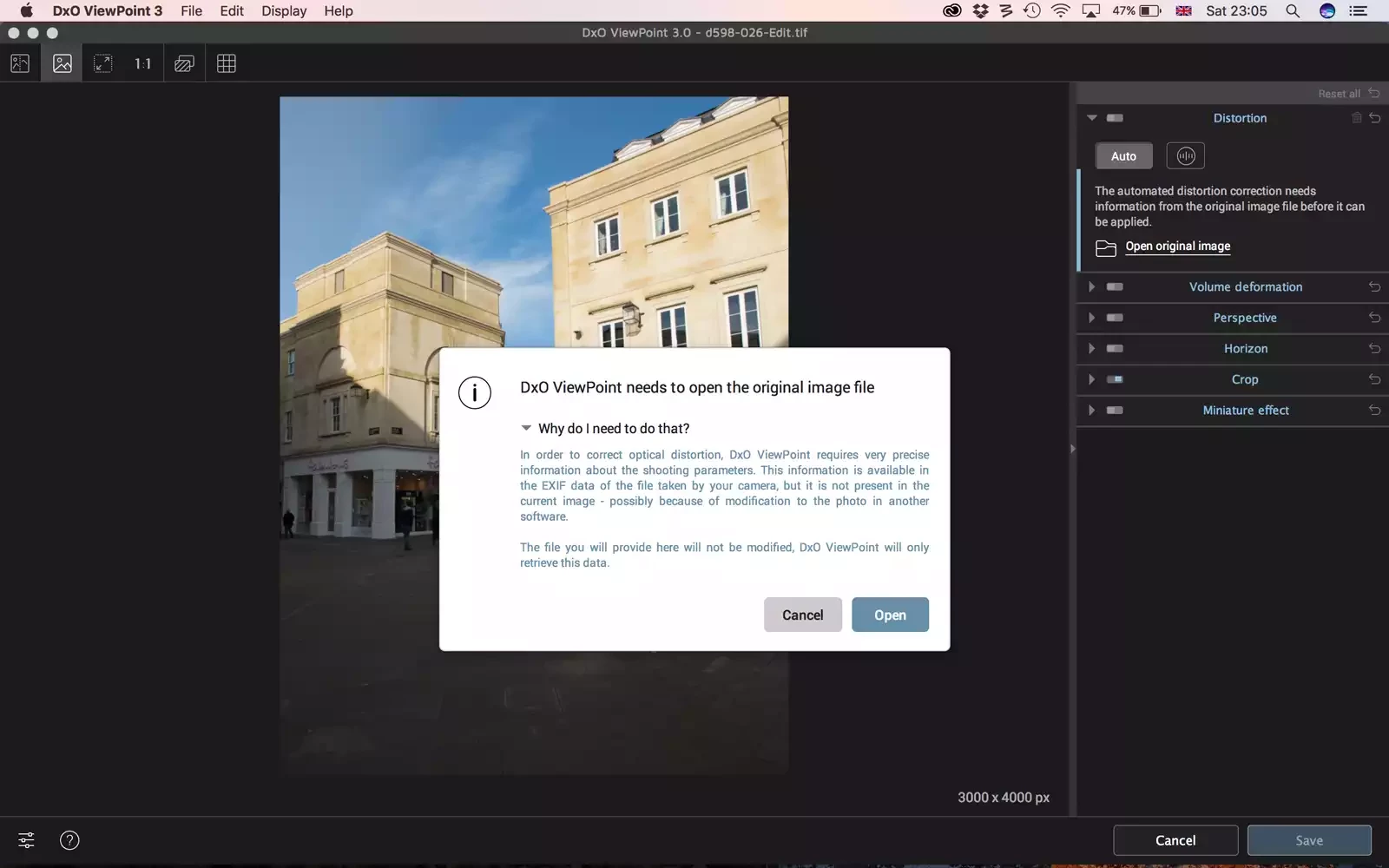
Task: Open the Edit menu
Action: point(232,11)
